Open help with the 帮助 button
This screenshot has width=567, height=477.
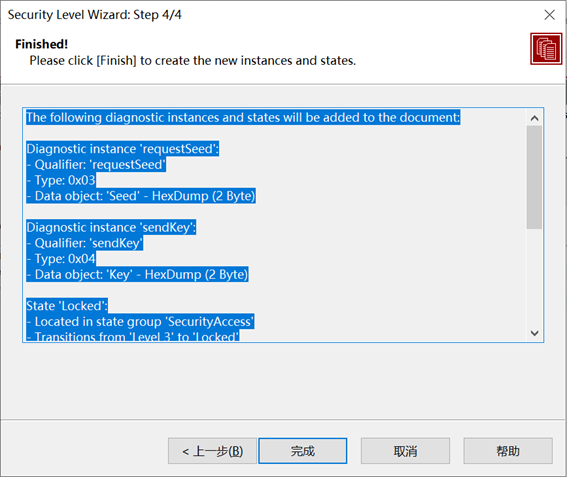(x=508, y=451)
